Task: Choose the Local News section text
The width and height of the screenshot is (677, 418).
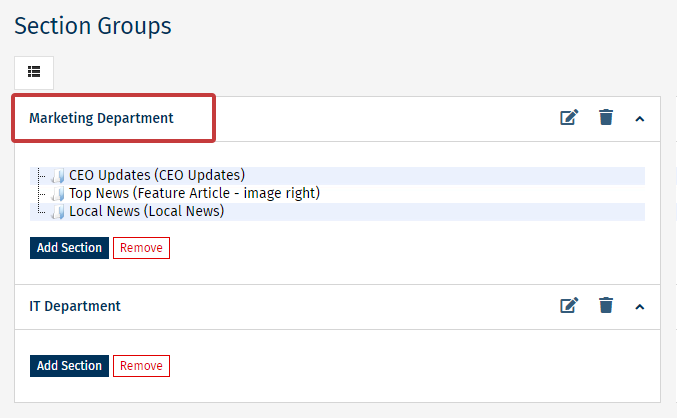Action: (146, 211)
